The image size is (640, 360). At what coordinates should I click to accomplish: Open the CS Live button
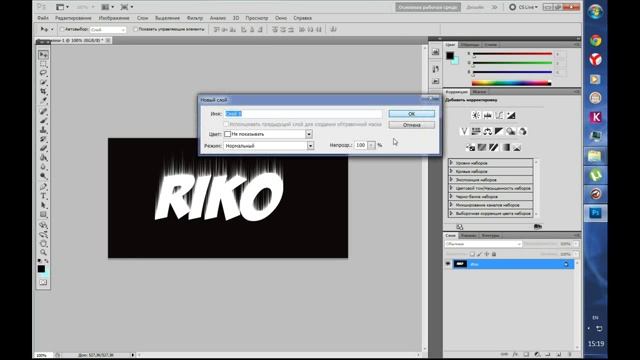pos(523,7)
